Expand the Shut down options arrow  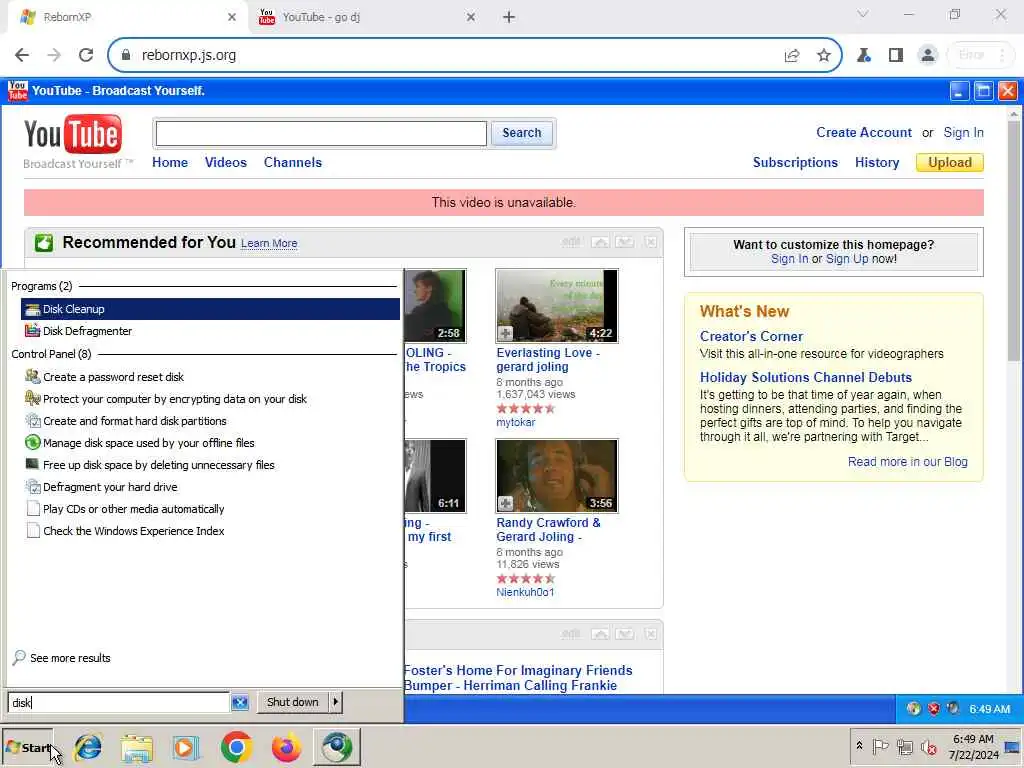coord(335,702)
